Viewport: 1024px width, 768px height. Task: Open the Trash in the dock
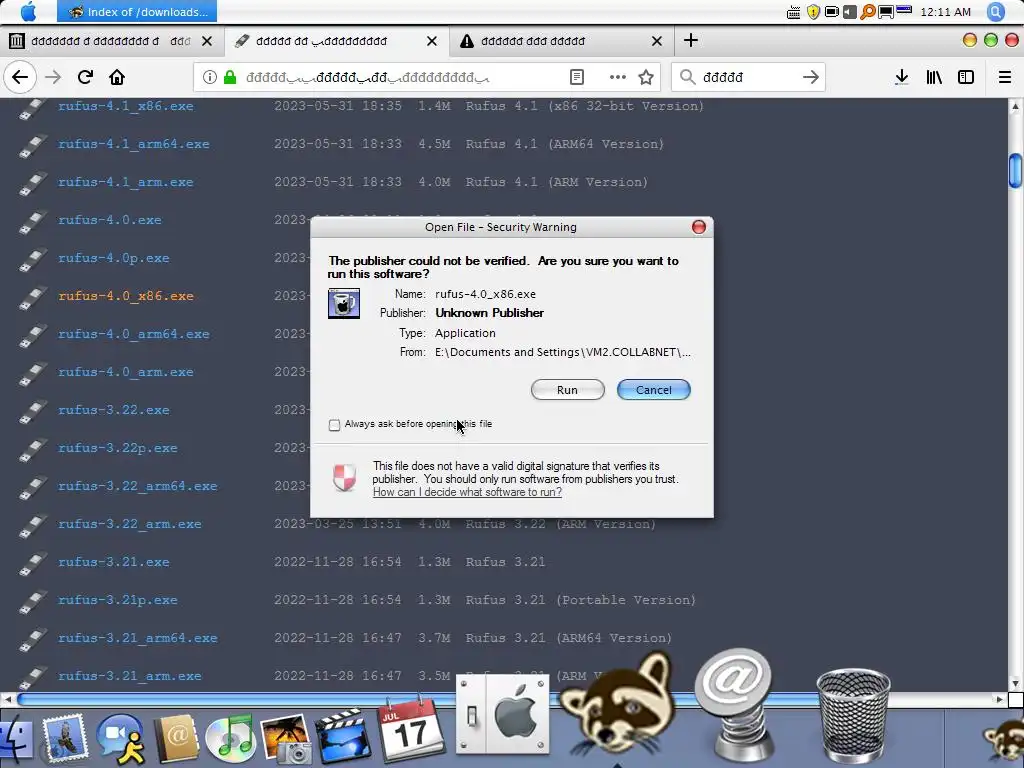pos(853,716)
